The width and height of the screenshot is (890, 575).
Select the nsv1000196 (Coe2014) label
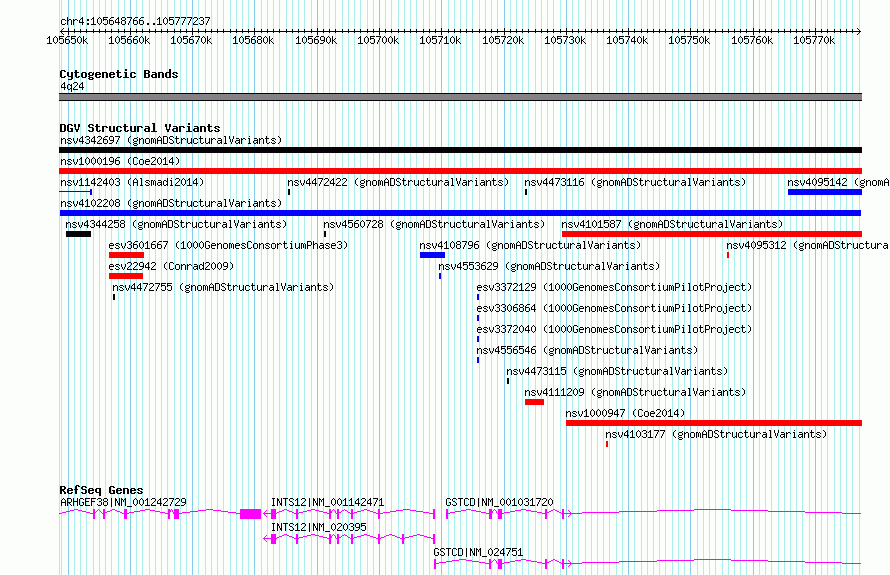pyautogui.click(x=120, y=161)
